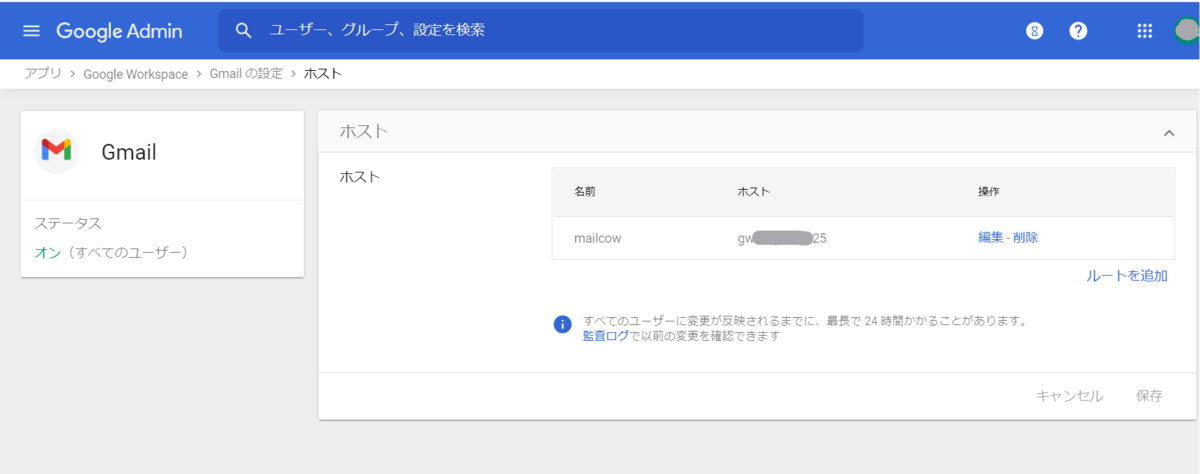Go to Google Workspace in the breadcrumb

pyautogui.click(x=136, y=74)
